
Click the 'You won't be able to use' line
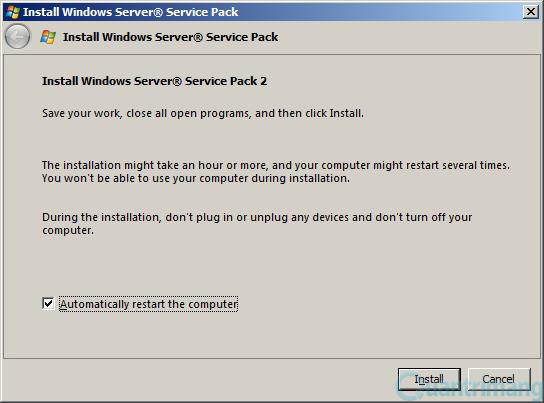point(196,178)
